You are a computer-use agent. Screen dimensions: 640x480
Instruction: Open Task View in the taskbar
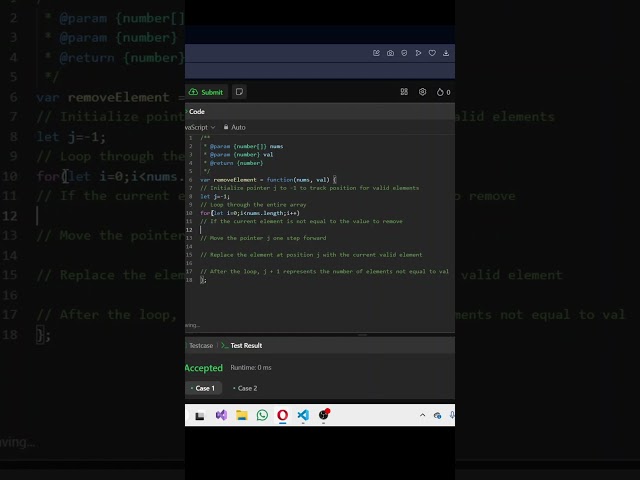coord(200,416)
